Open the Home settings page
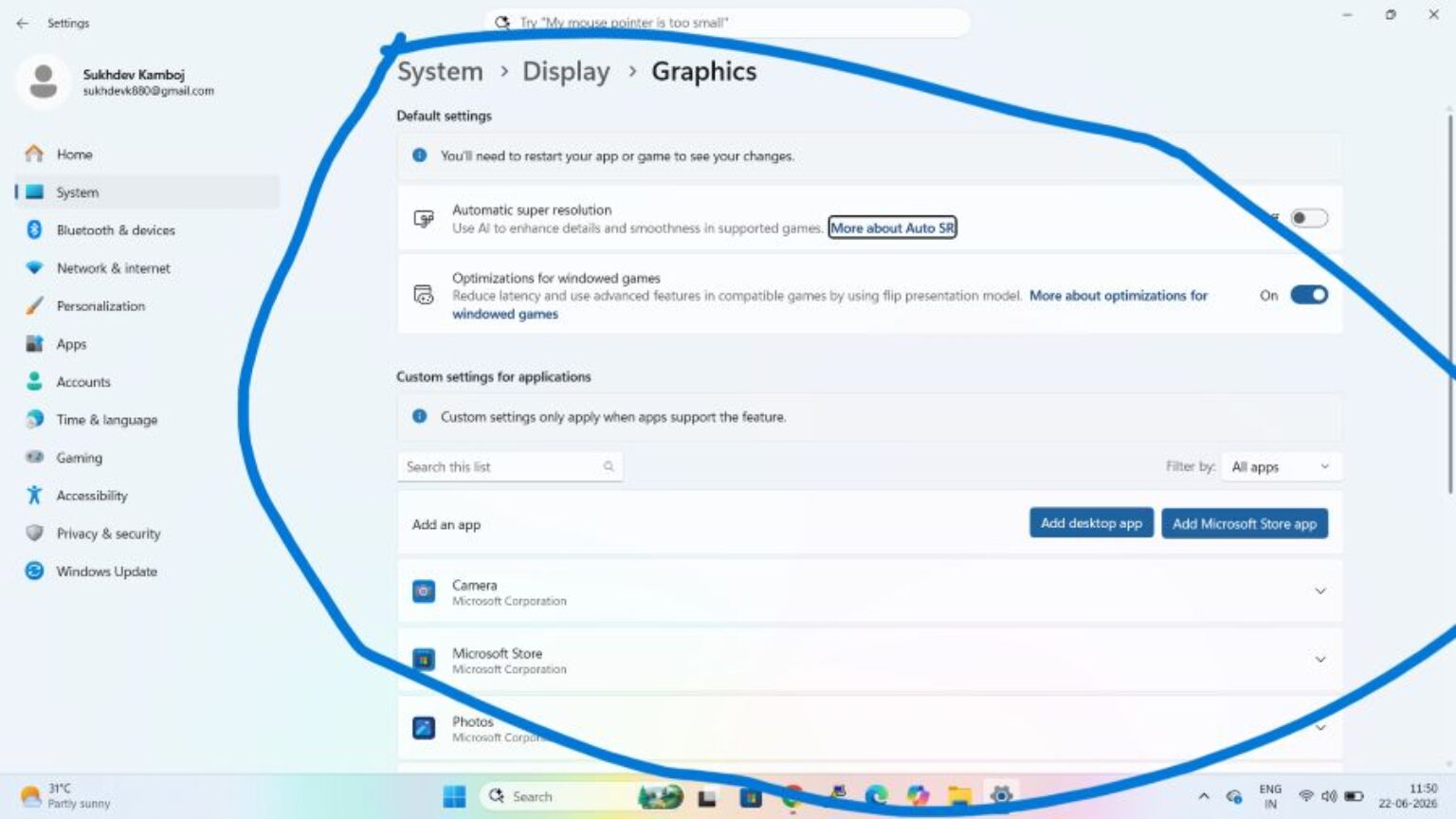The height and width of the screenshot is (819, 1456). coord(147,154)
